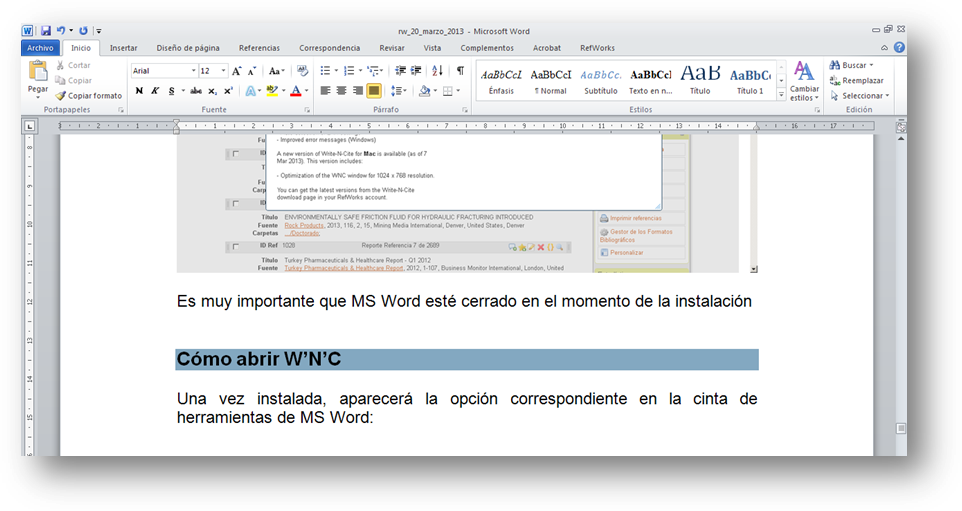Clear formatting with the eraser icon
Viewport: 962px width, 511px height.
302,71
